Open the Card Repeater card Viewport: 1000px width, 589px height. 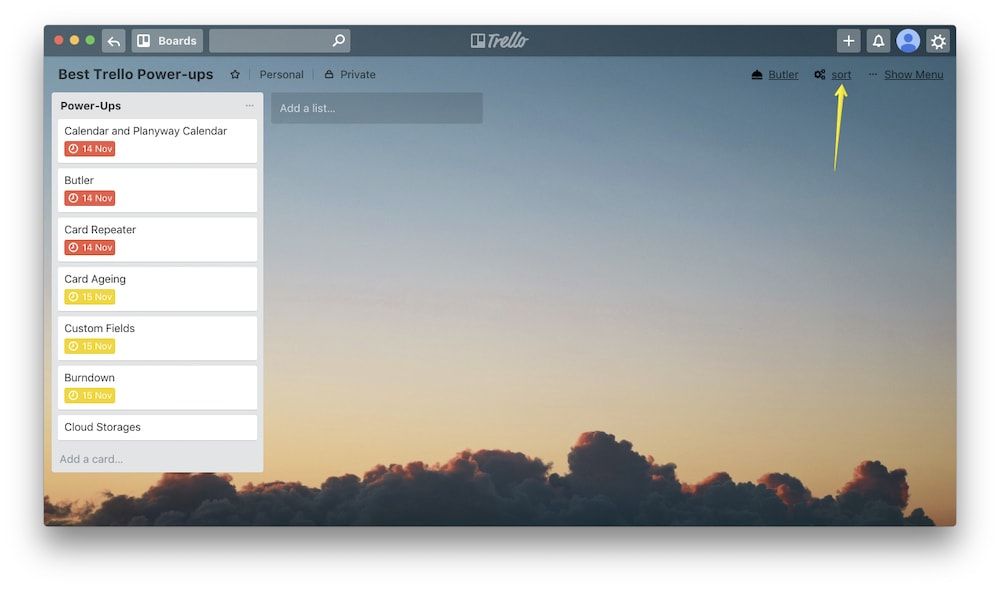point(158,239)
